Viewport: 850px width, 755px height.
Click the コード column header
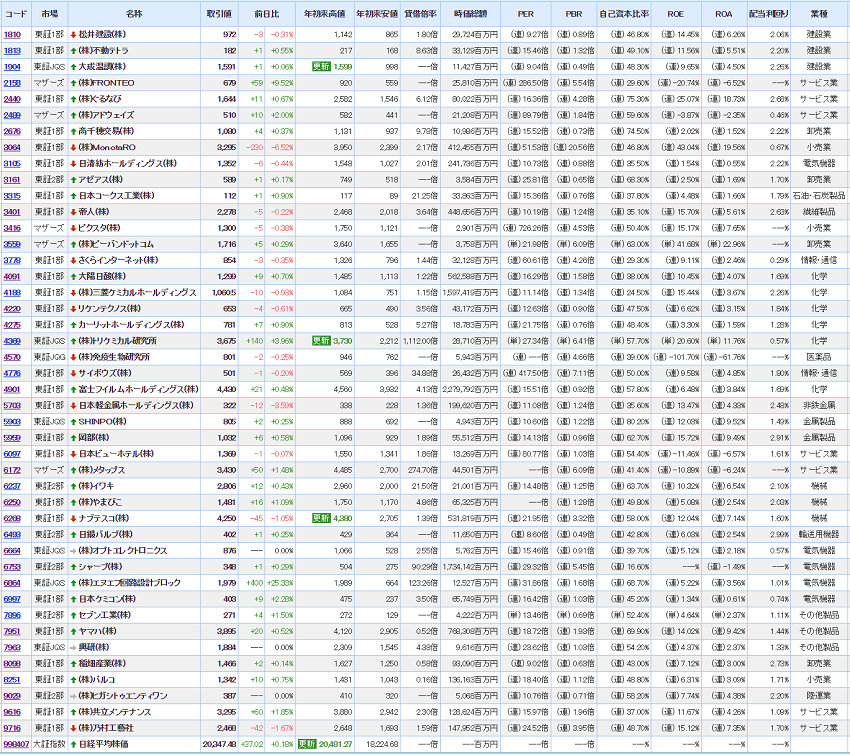[16, 14]
